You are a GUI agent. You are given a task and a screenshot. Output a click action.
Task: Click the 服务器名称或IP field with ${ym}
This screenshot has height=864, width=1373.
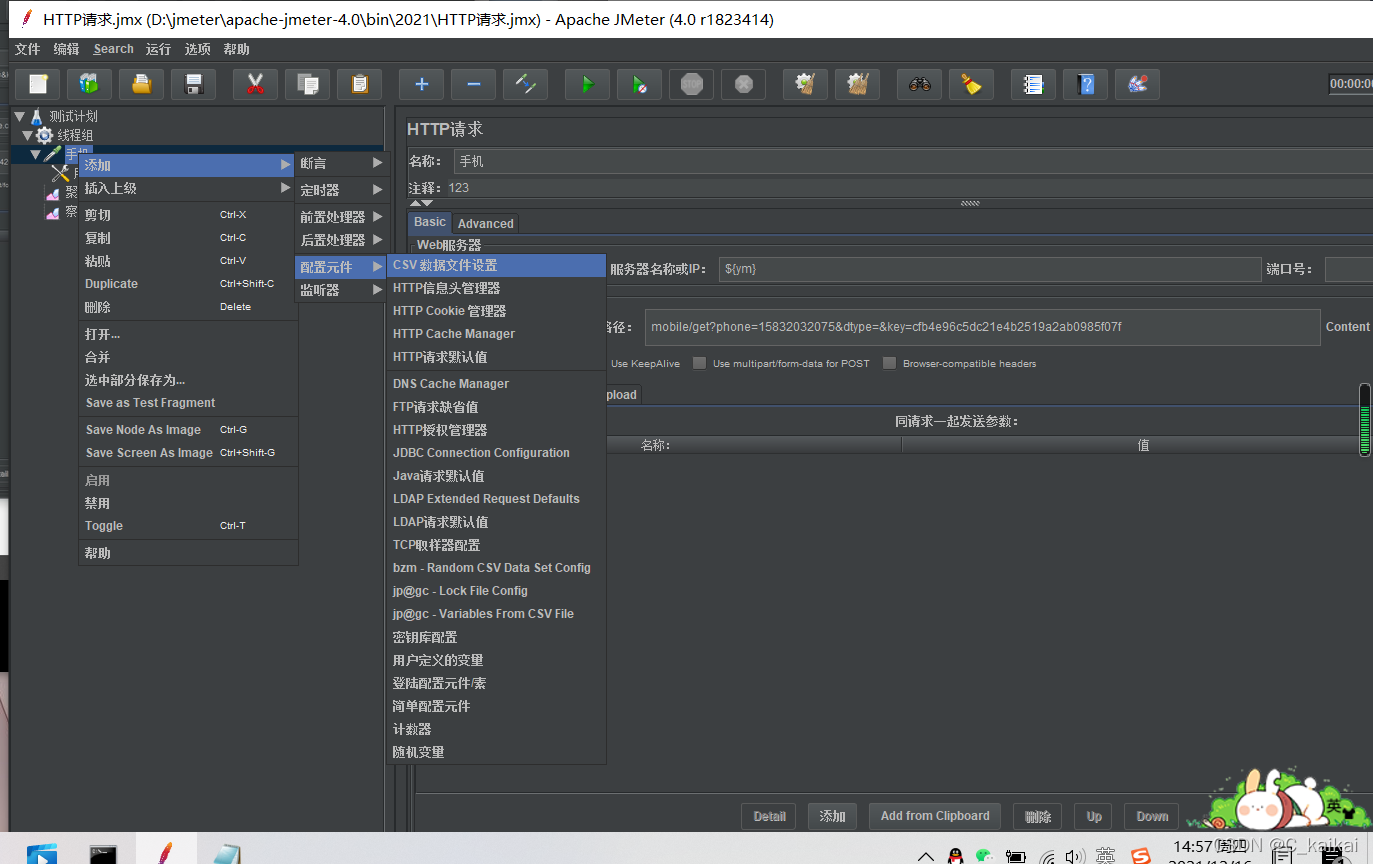click(x=990, y=269)
